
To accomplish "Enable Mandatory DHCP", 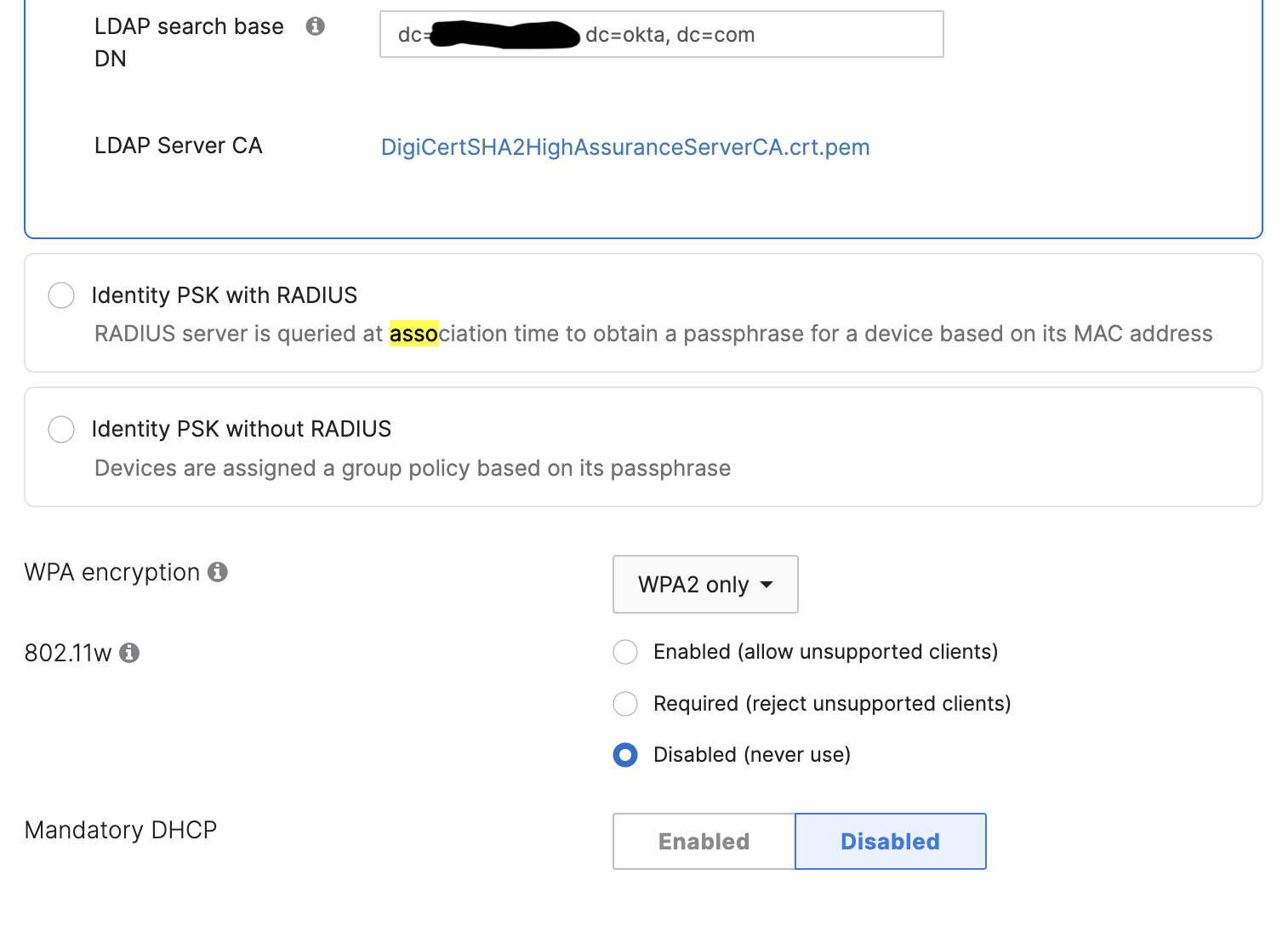I will (703, 842).
